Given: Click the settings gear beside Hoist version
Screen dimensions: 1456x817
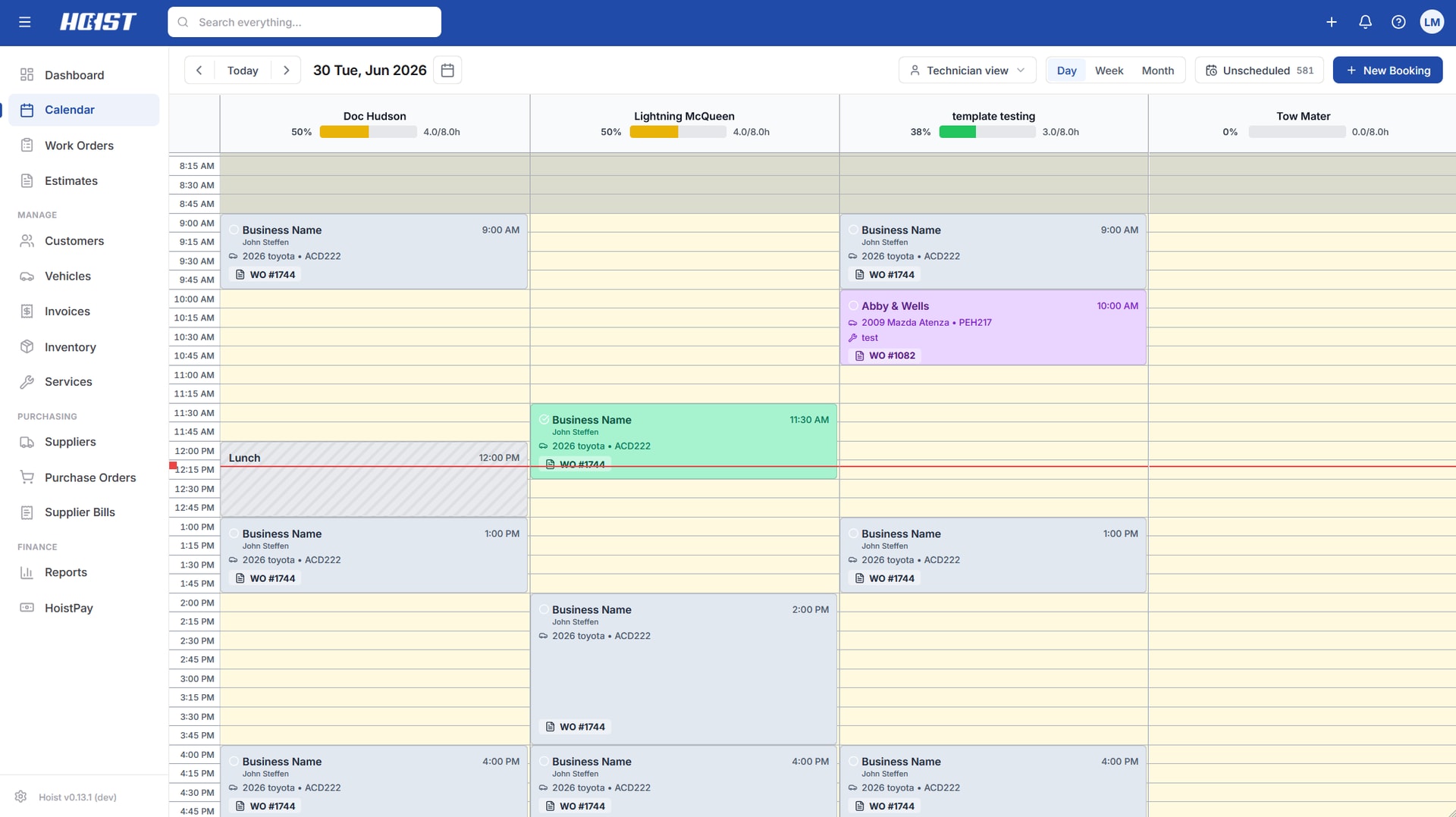Looking at the screenshot, I should [21, 797].
